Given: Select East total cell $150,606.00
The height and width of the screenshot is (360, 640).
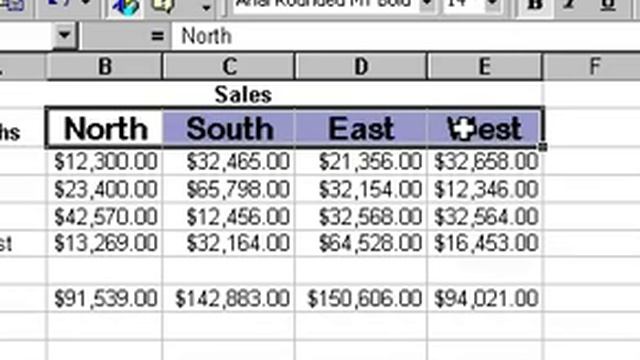Looking at the screenshot, I should (x=361, y=299).
